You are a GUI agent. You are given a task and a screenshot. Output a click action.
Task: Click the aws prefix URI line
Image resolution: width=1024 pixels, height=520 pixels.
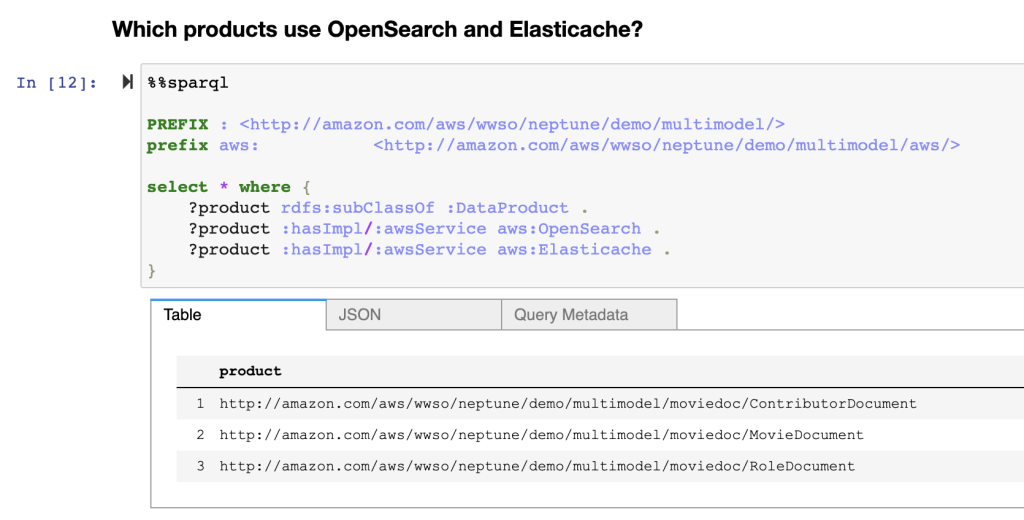(x=553, y=145)
